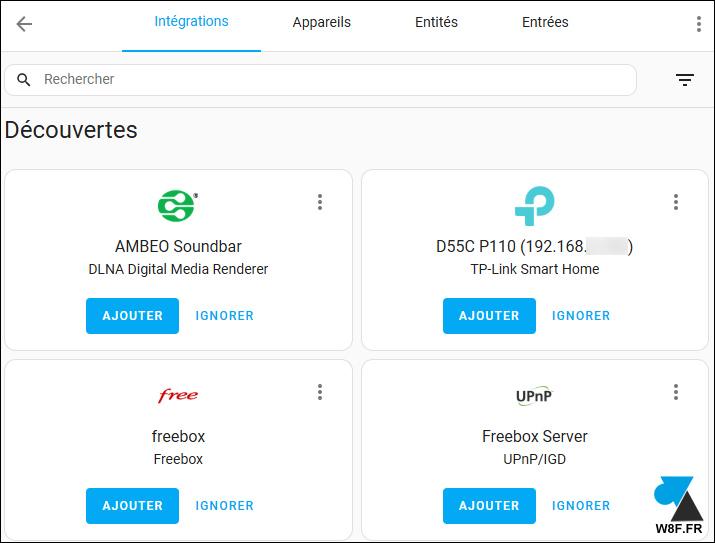Open the top-right overflow menu
The height and width of the screenshot is (543, 715).
point(699,24)
